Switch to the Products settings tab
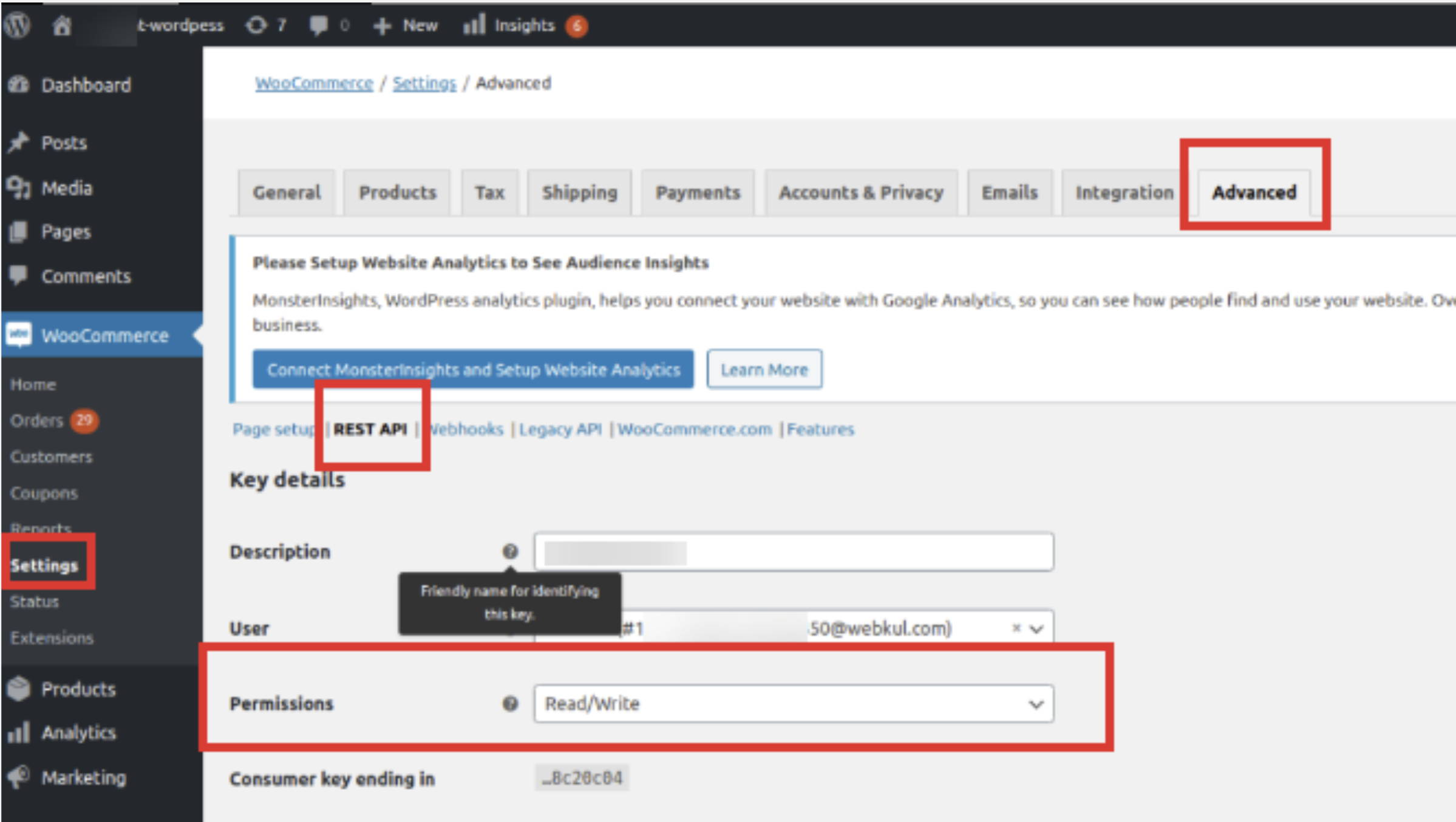This screenshot has width=1456, height=822. click(397, 193)
